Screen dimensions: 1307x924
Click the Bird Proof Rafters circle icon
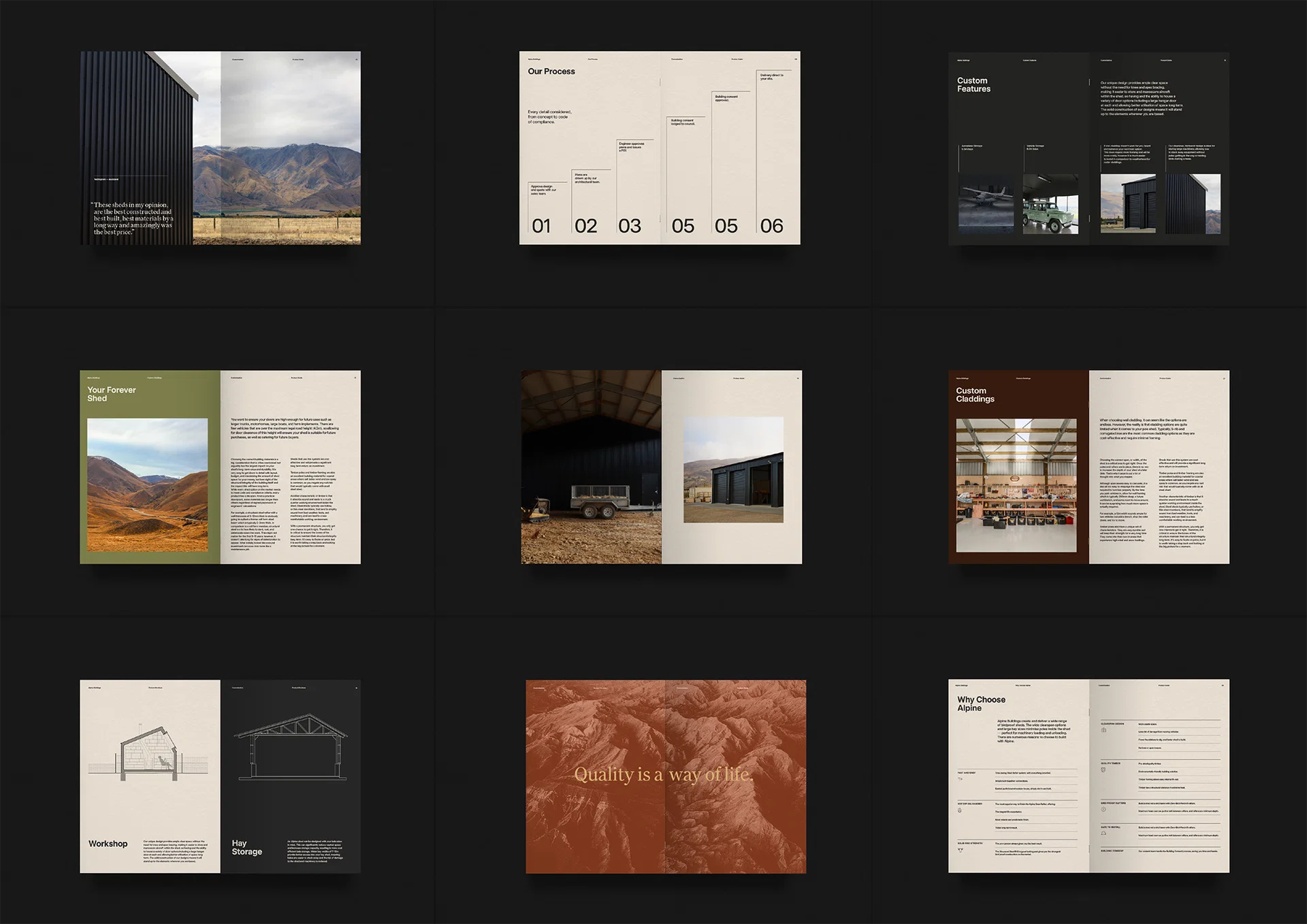click(1103, 809)
